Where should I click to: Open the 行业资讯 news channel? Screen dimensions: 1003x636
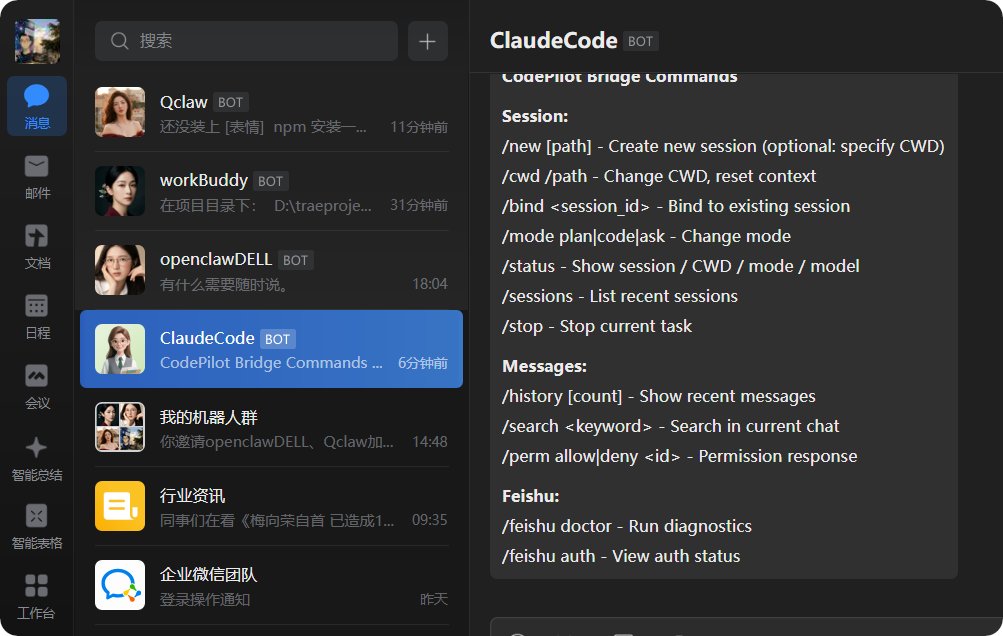[271, 506]
